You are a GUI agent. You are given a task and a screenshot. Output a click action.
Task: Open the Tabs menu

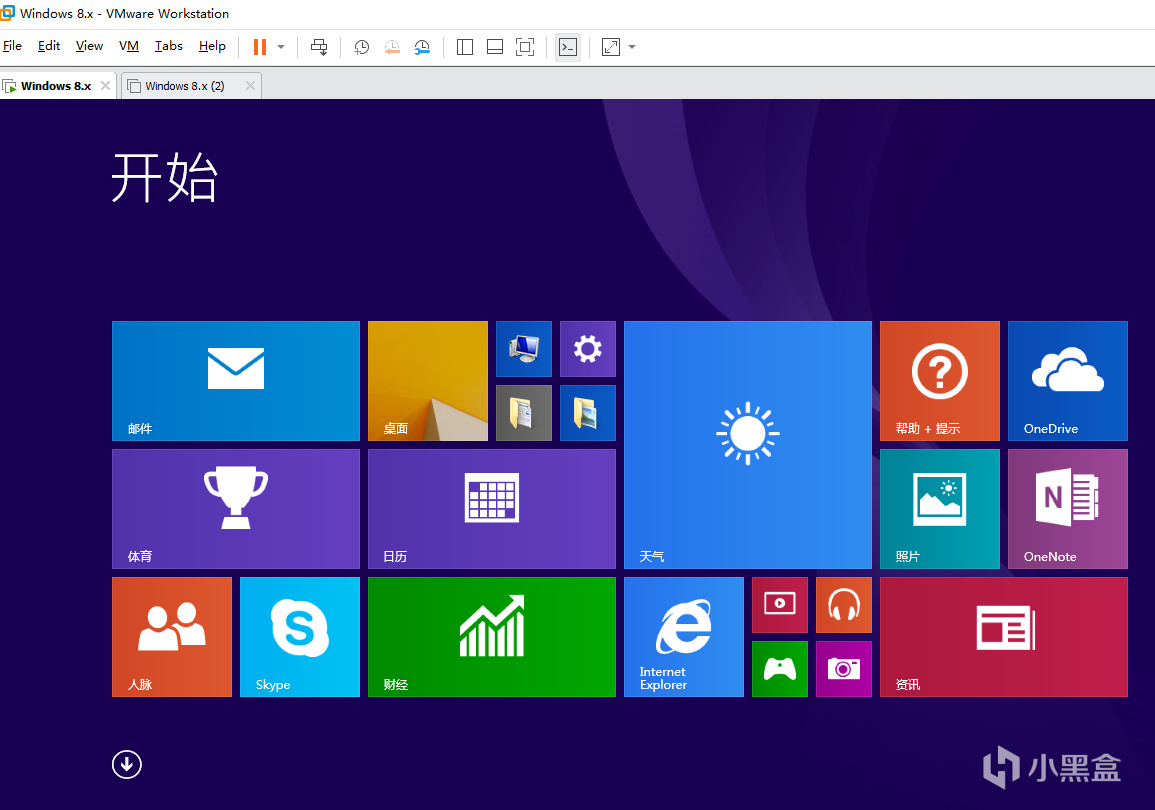pyautogui.click(x=169, y=46)
